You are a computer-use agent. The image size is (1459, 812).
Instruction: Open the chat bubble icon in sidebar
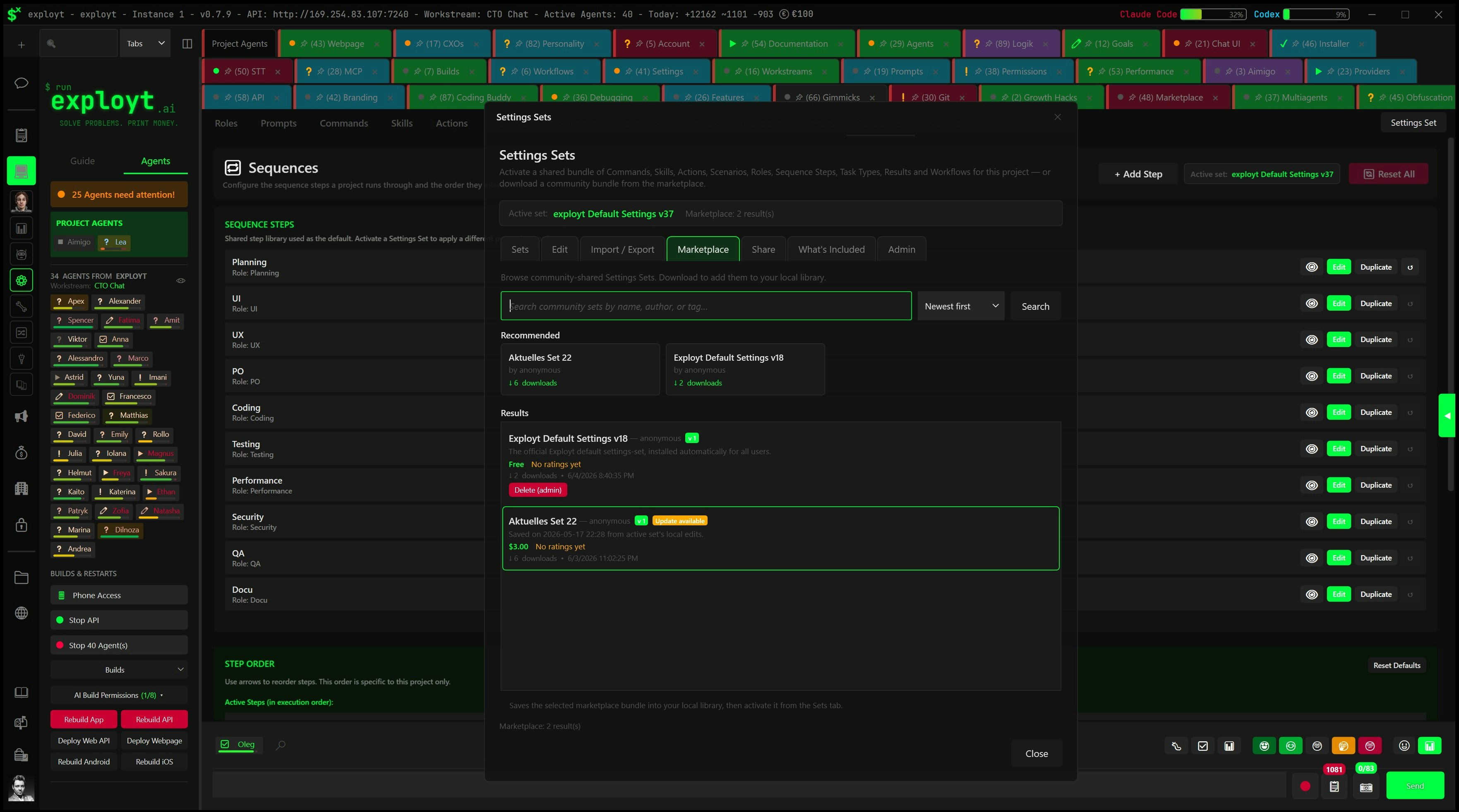click(21, 84)
